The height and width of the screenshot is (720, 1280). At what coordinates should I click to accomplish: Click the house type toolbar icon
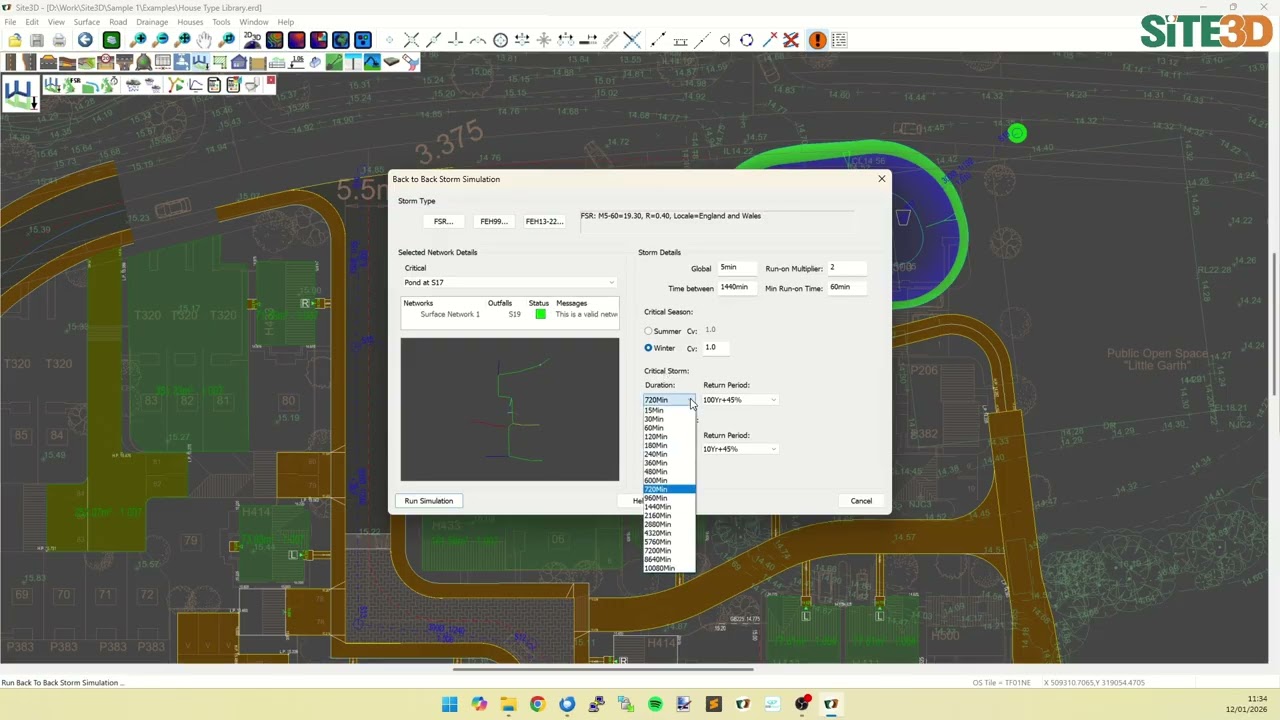[x=239, y=62]
